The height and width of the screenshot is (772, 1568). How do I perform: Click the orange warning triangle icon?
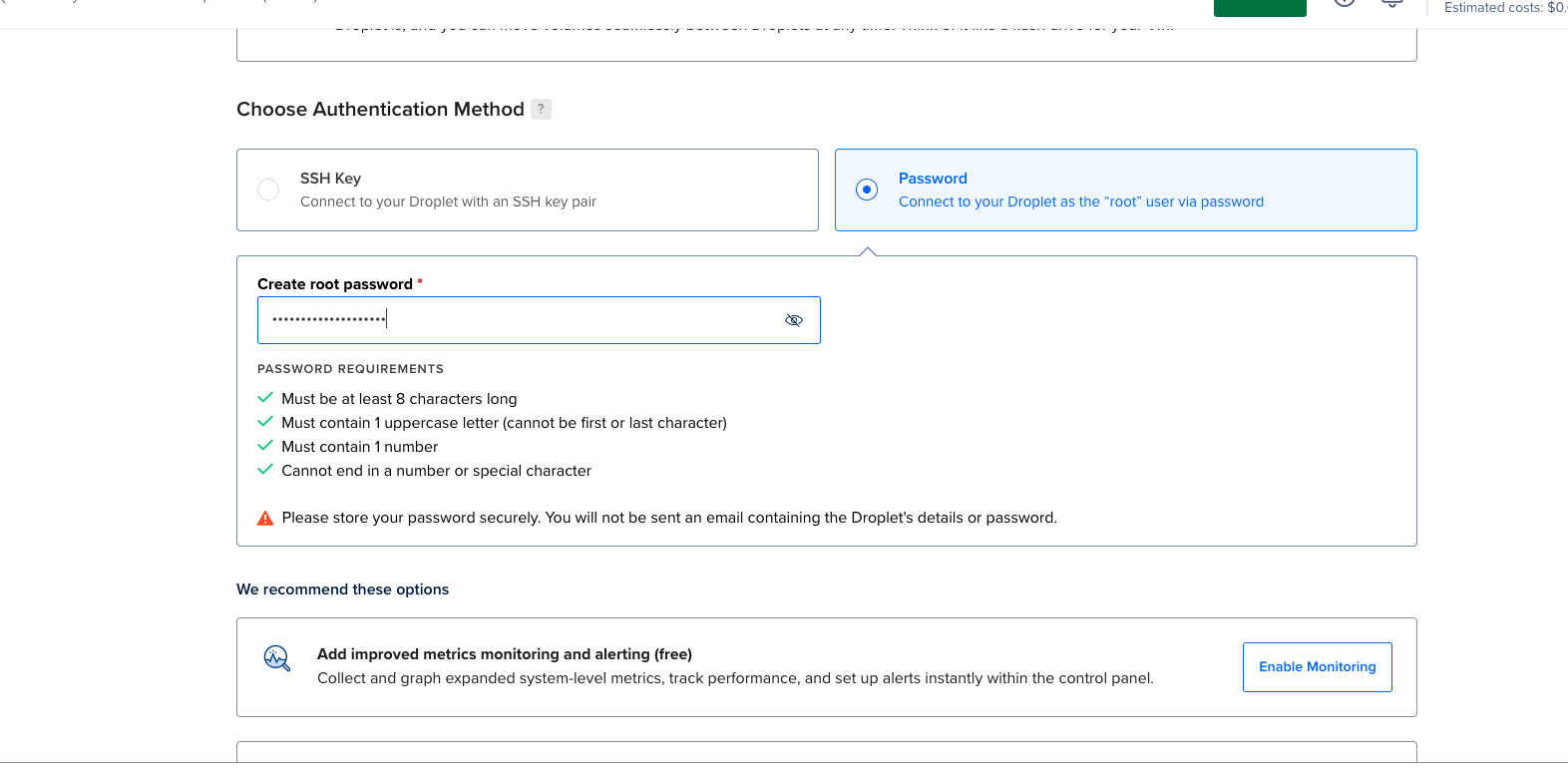pyautogui.click(x=265, y=519)
